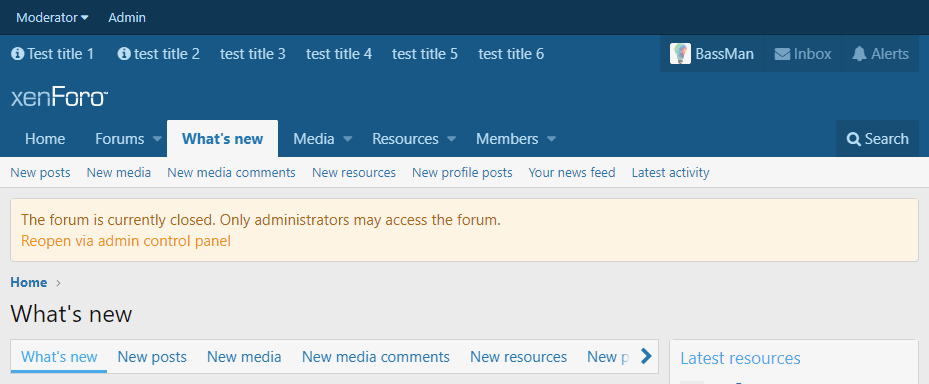929x384 pixels.
Task: Open the Forums navigation tab
Action: click(x=120, y=139)
